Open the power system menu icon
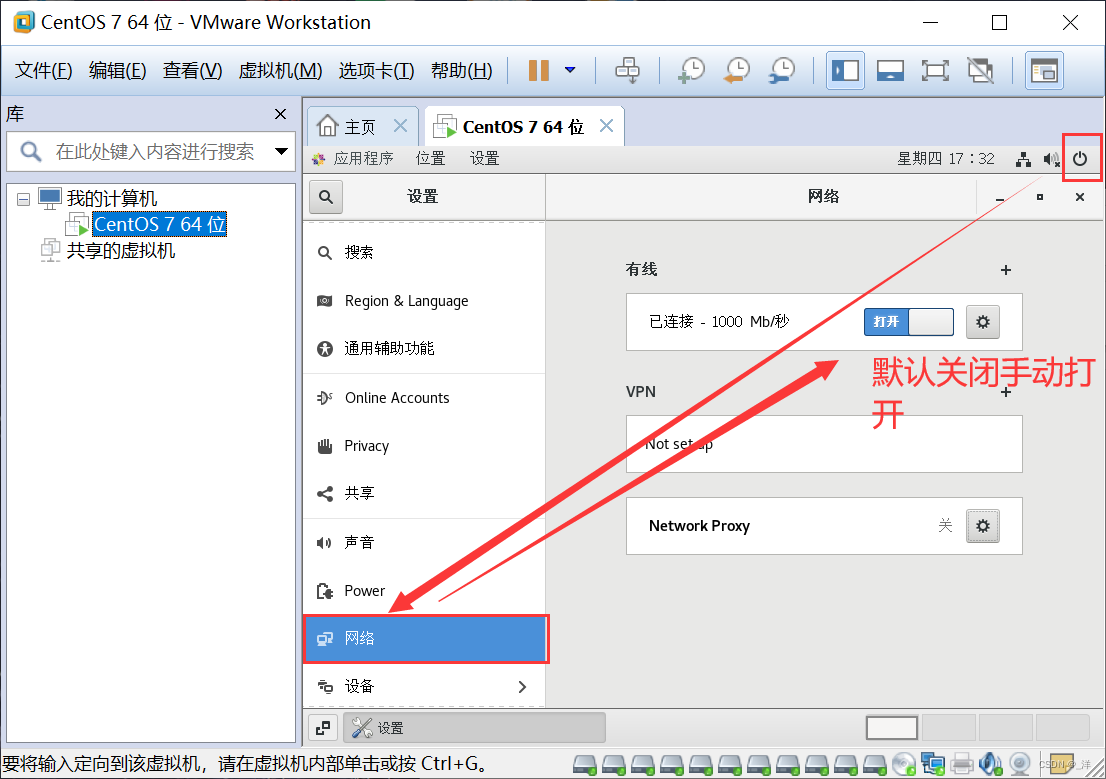 (1080, 159)
